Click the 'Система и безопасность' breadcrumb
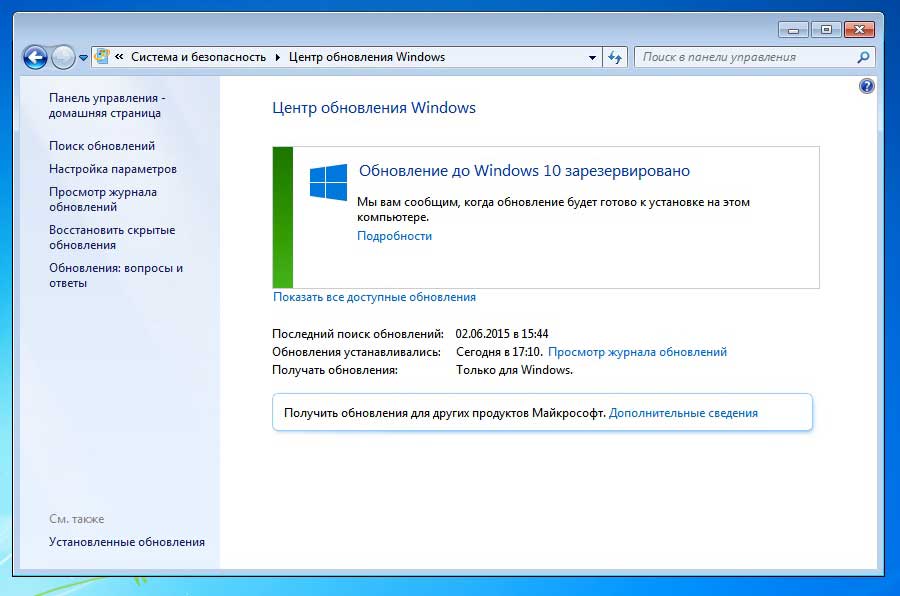Image resolution: width=900 pixels, height=596 pixels. [198, 57]
